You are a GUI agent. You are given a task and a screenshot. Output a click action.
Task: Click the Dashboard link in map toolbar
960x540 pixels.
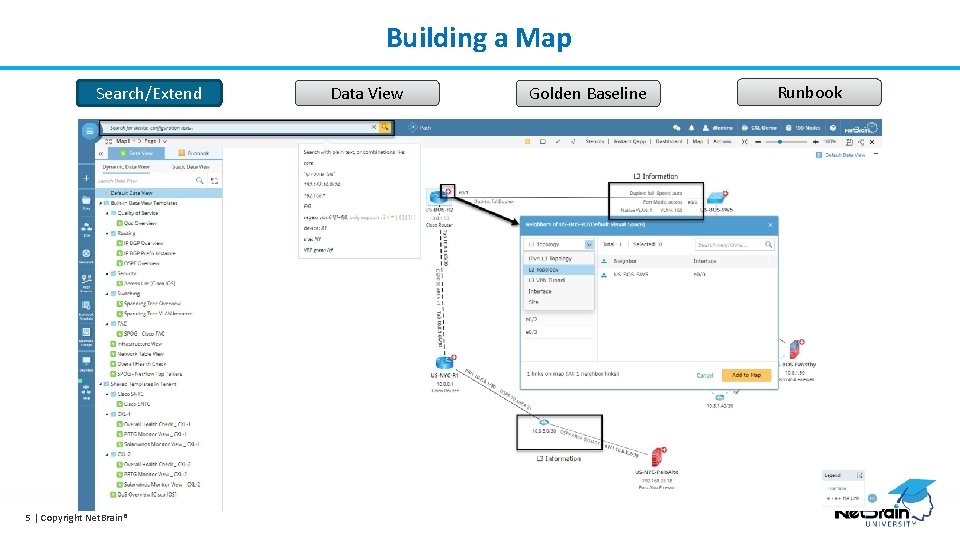tap(669, 141)
